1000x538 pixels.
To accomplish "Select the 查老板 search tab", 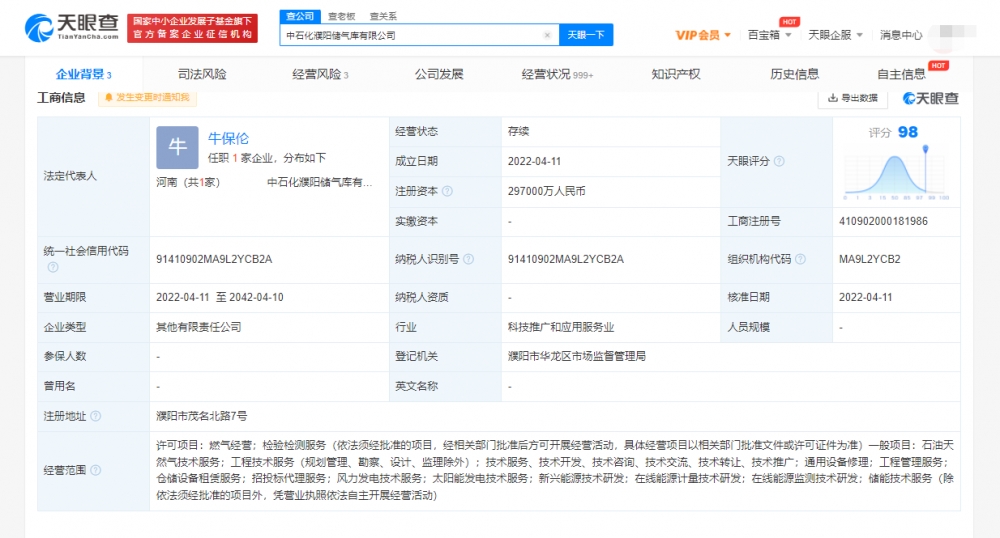I will click(x=342, y=17).
